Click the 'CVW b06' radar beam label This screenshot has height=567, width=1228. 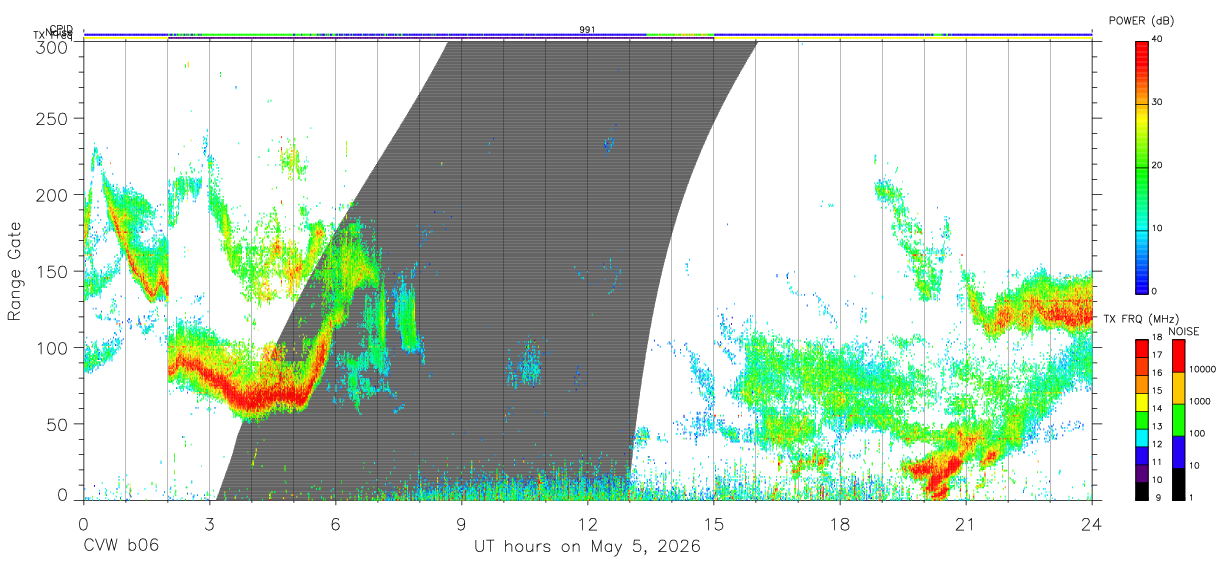pyautogui.click(x=120, y=546)
